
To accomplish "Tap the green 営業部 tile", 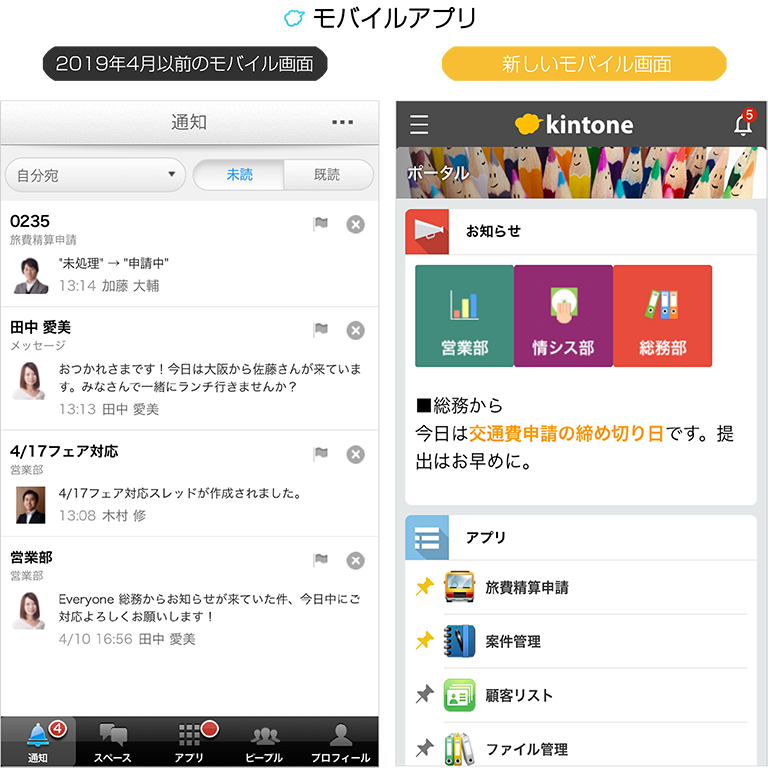I will point(464,316).
